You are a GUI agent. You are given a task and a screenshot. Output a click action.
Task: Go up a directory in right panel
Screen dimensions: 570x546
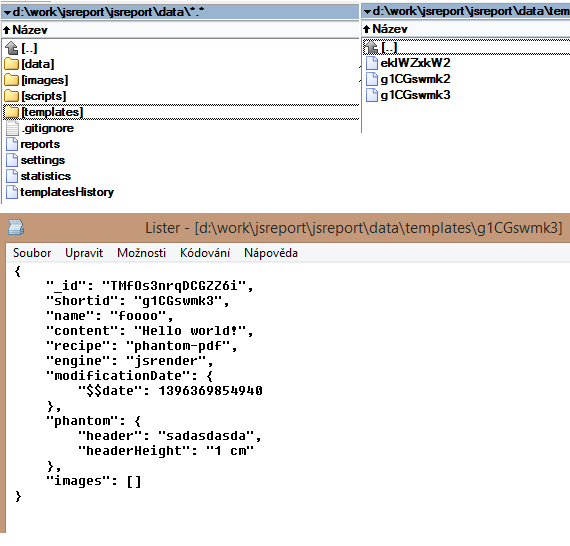372,47
